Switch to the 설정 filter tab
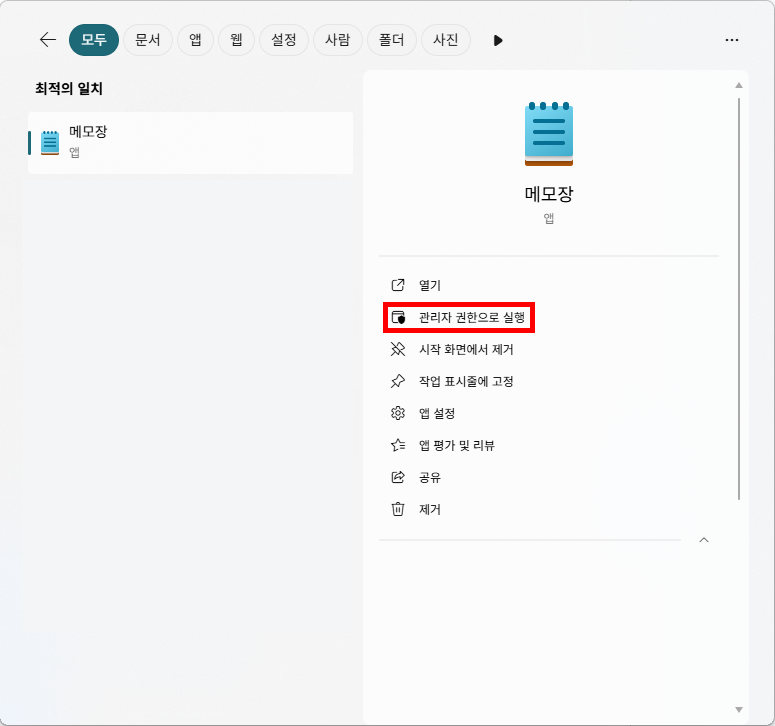The image size is (775, 726). pos(284,40)
